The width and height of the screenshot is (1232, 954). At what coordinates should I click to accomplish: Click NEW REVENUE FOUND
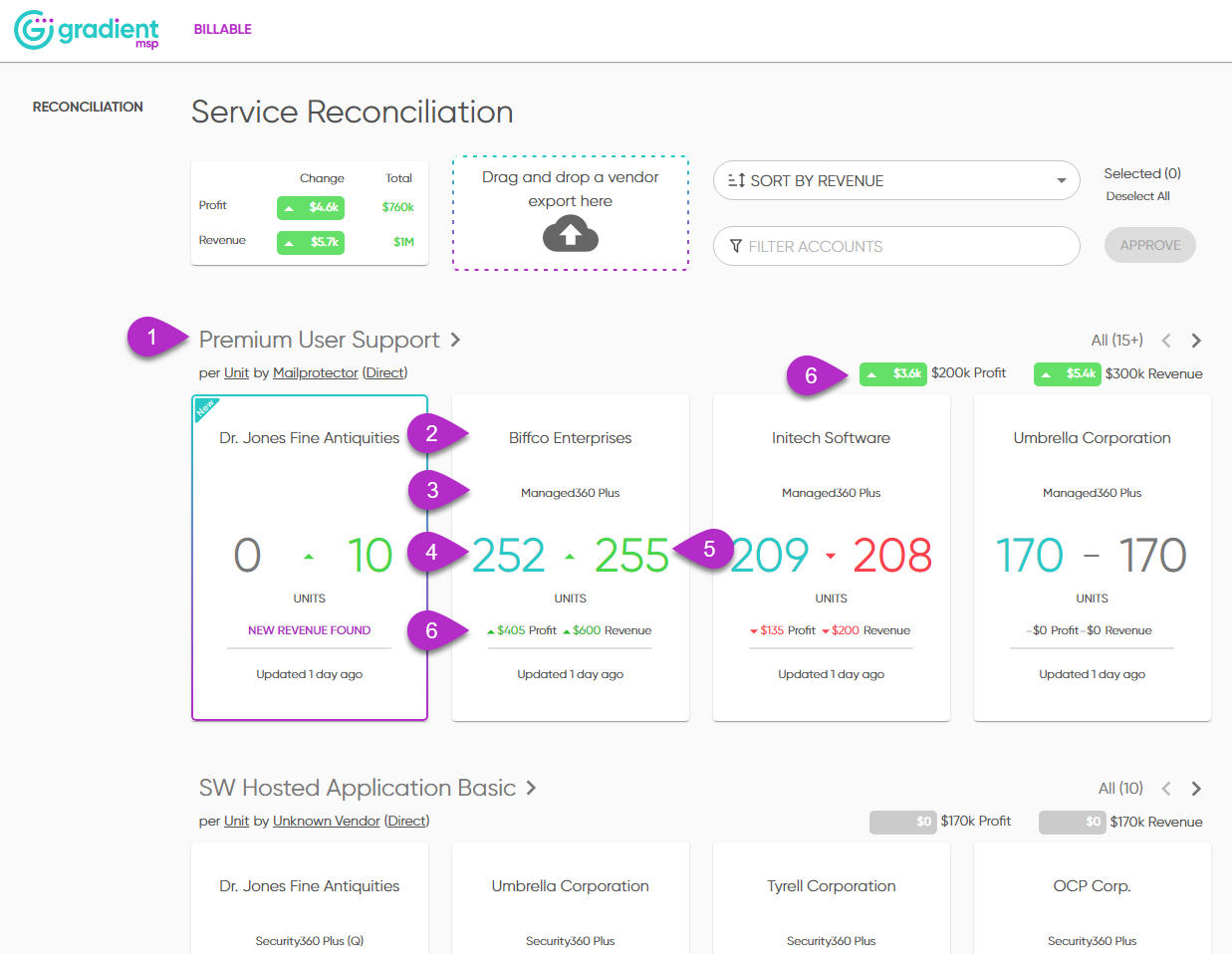point(310,630)
